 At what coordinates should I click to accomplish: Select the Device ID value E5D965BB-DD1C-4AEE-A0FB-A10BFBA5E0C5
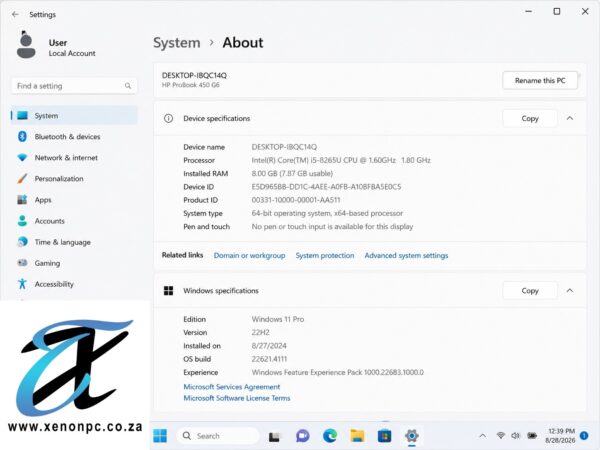pos(326,187)
